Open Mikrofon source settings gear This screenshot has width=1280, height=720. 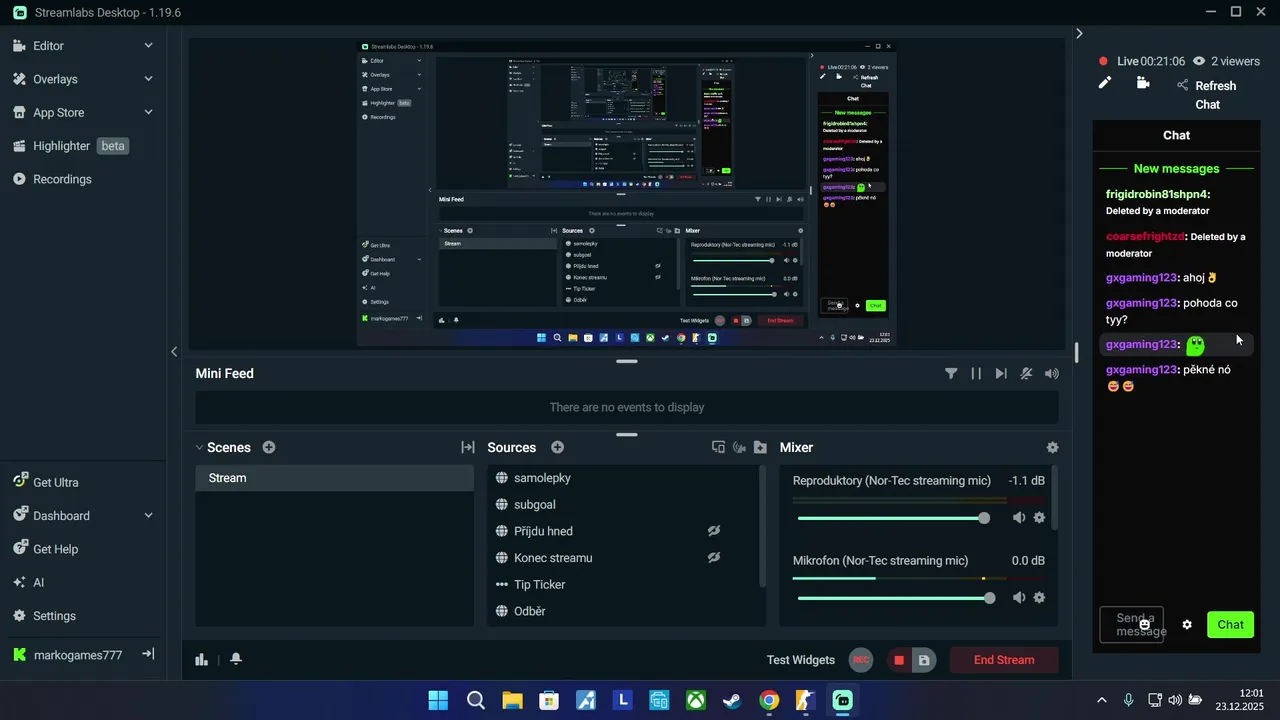click(1039, 598)
